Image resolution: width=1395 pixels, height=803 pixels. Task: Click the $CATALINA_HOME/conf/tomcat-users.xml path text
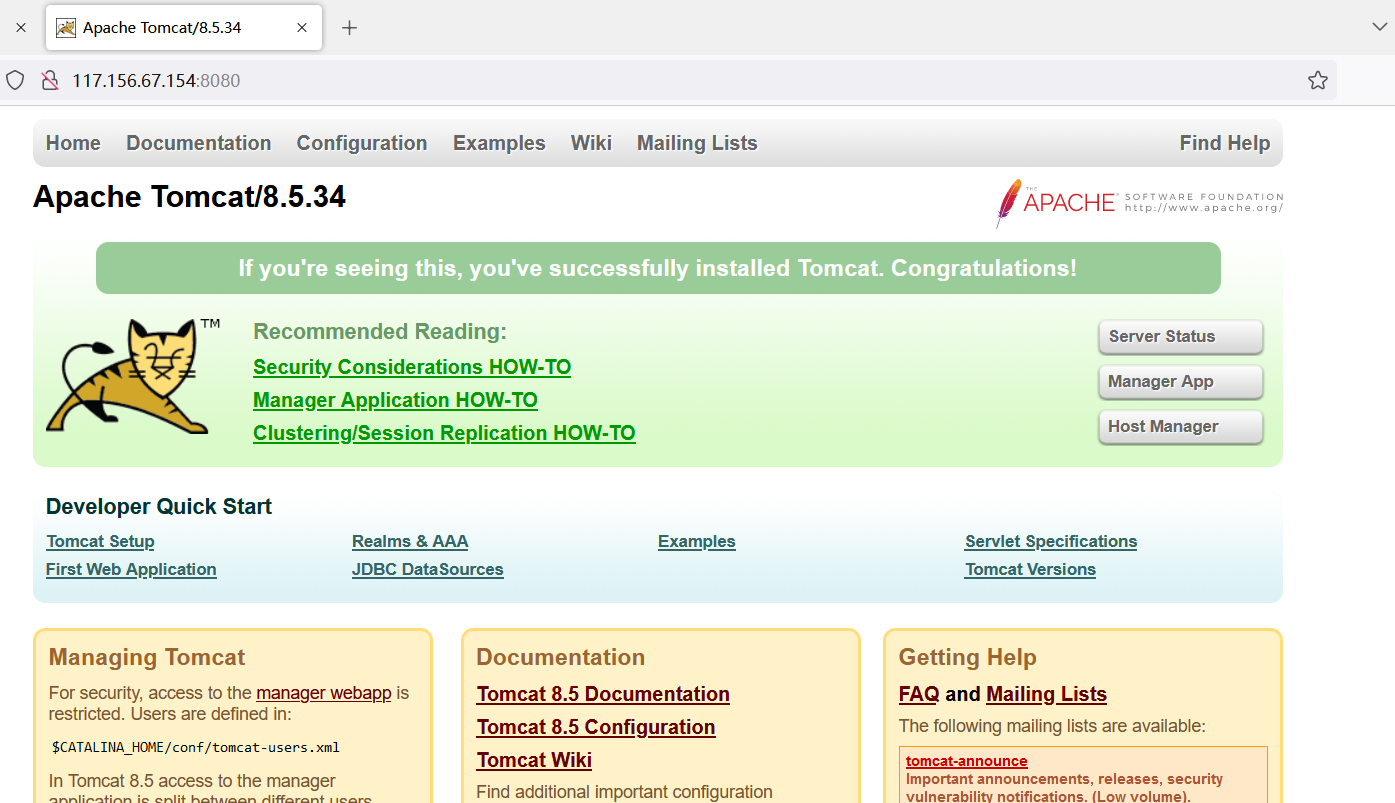point(196,747)
